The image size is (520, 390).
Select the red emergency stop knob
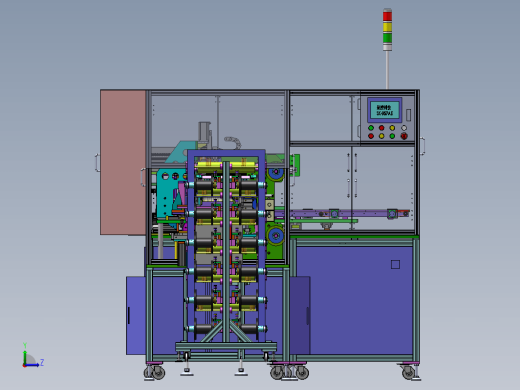(x=404, y=136)
